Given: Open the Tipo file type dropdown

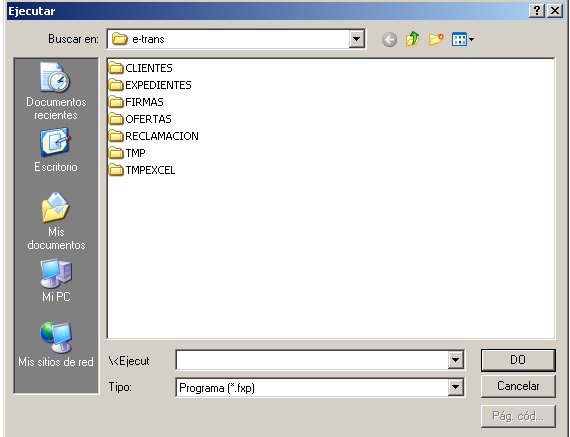Looking at the screenshot, I should 455,388.
